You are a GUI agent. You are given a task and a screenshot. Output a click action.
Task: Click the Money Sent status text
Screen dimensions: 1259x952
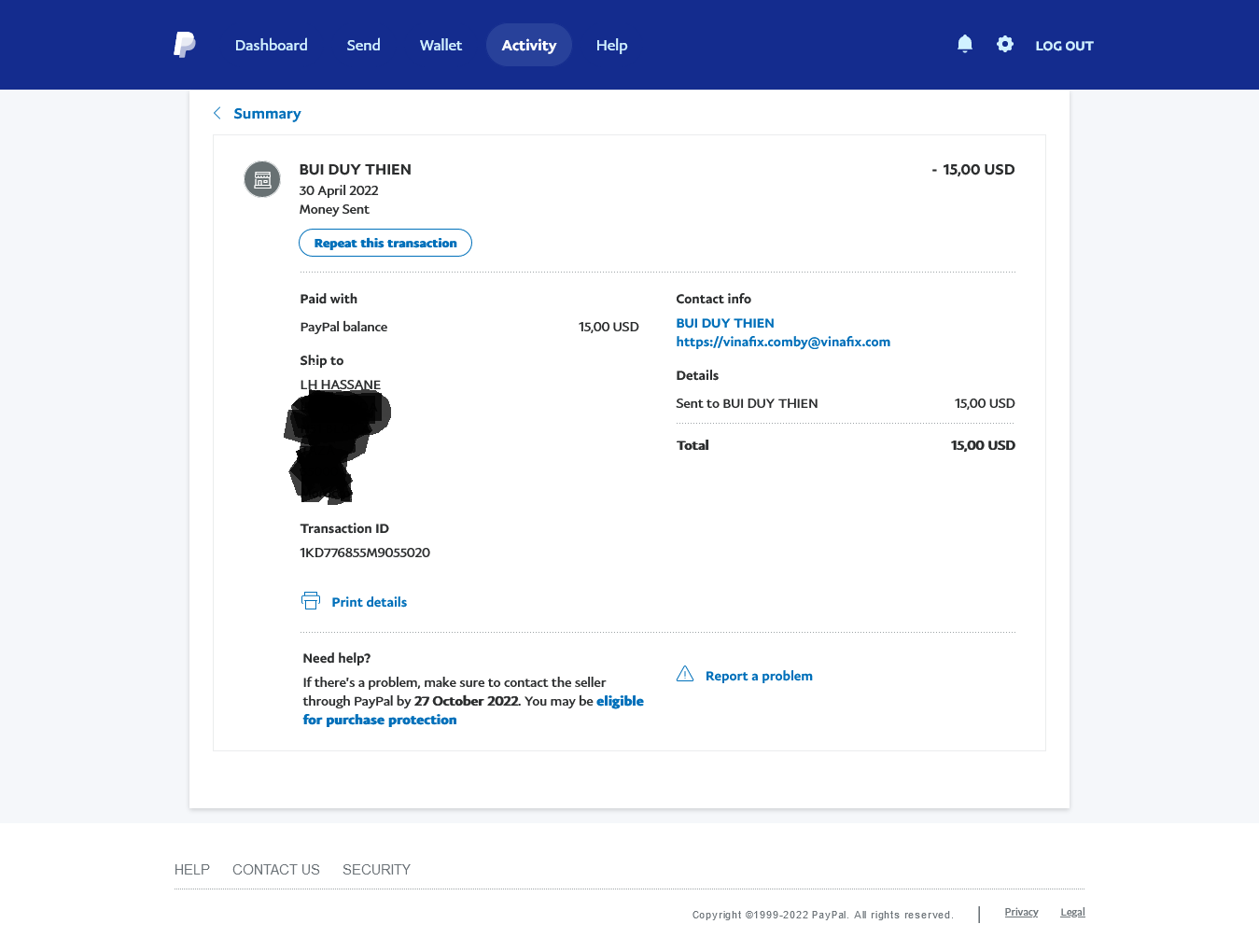click(334, 209)
